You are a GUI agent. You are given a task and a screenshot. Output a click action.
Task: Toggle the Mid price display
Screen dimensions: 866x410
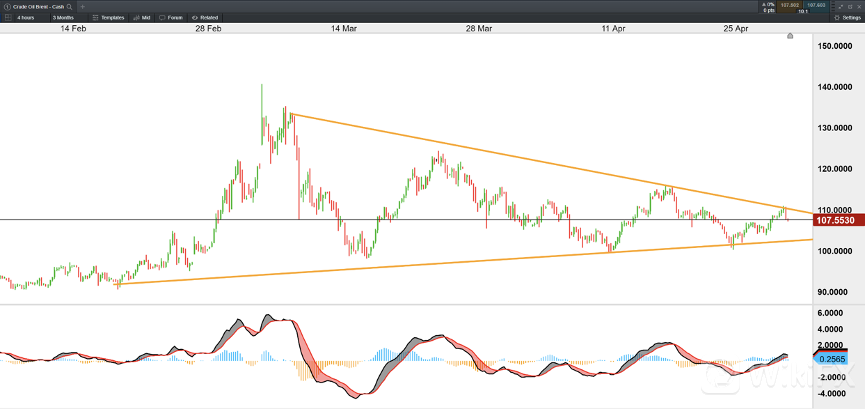[x=141, y=18]
